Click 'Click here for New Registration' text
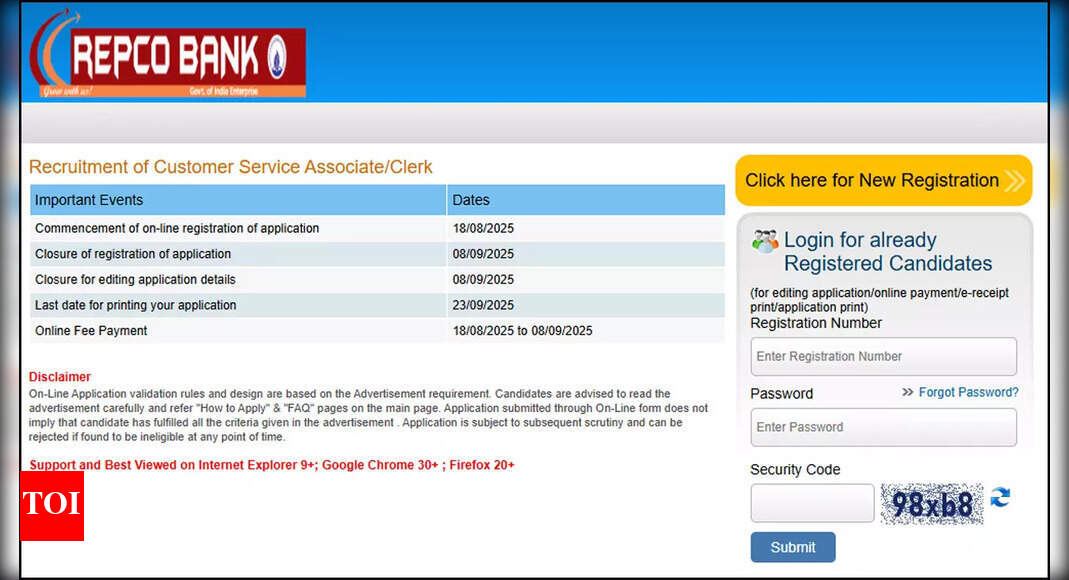The height and width of the screenshot is (580, 1069). tap(871, 181)
